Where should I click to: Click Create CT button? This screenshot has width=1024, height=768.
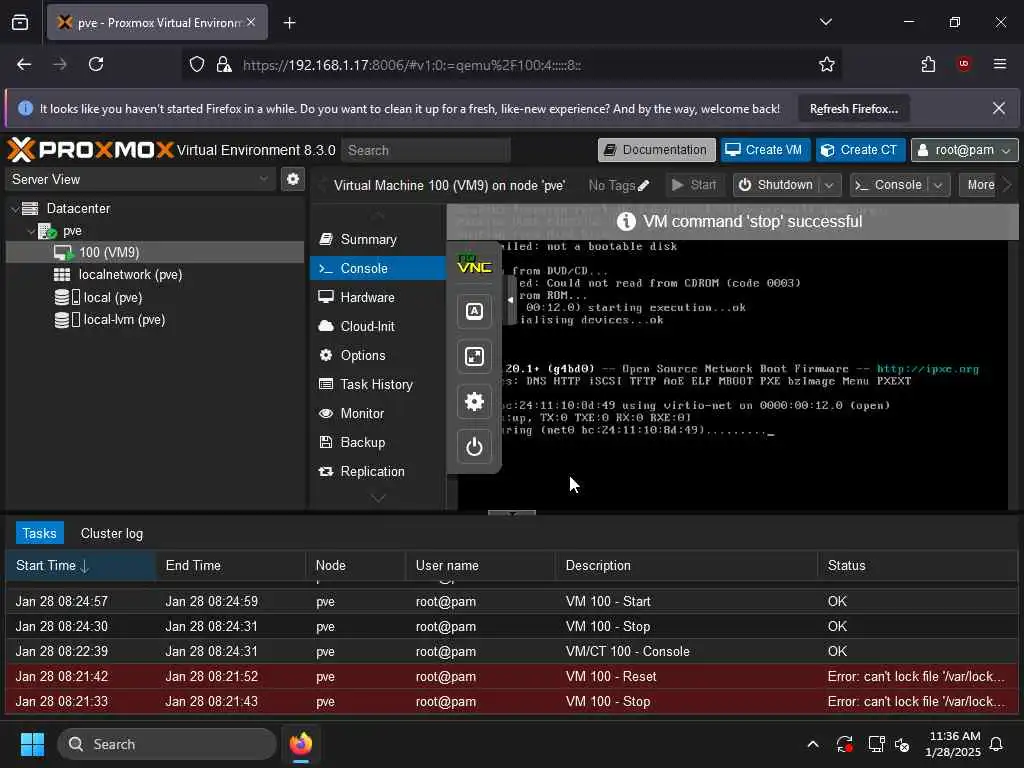click(860, 150)
